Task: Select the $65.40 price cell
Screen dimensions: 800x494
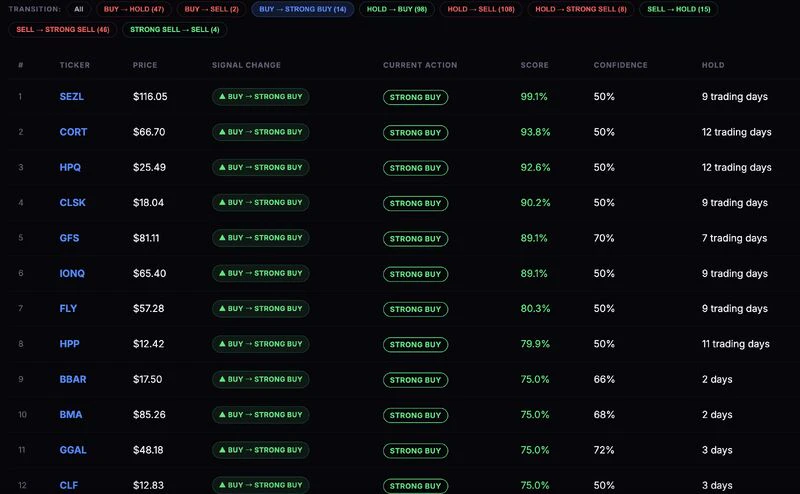Action: coord(149,273)
